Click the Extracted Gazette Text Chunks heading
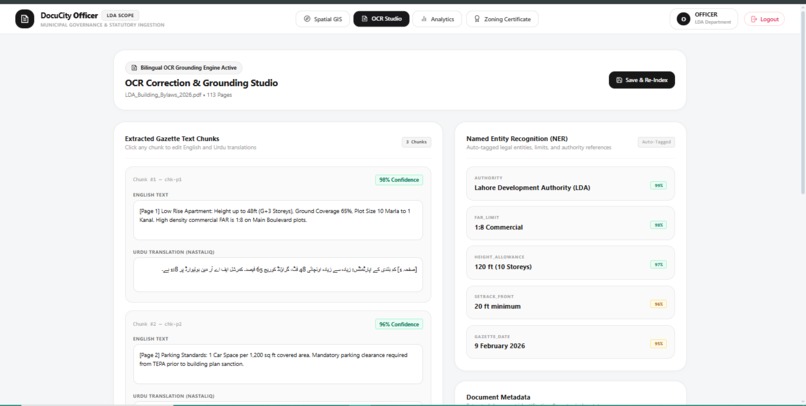The image size is (806, 406). coord(172,139)
